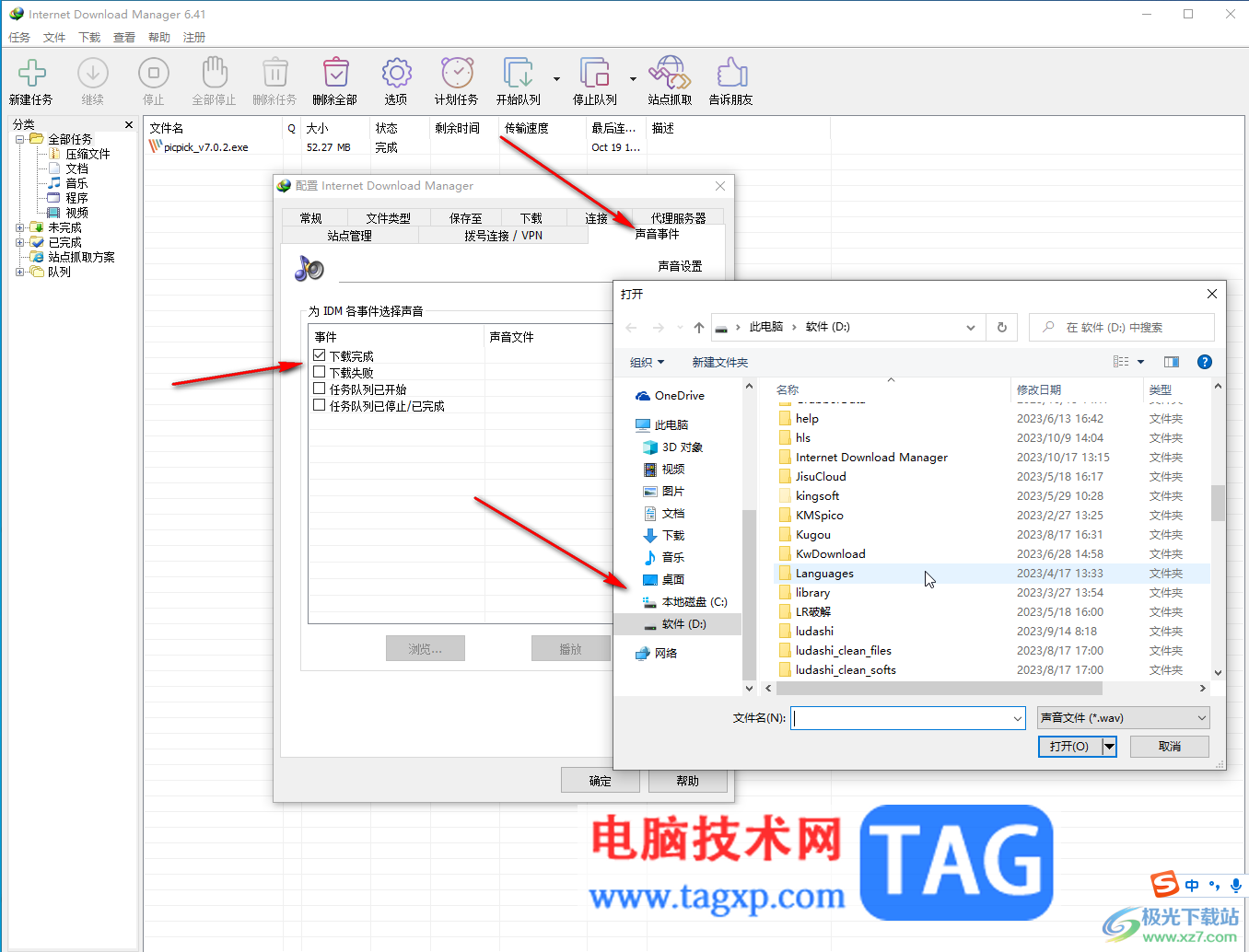1249x952 pixels.
Task: Click Cancel (取消) in Open dialog
Action: coord(1170,747)
